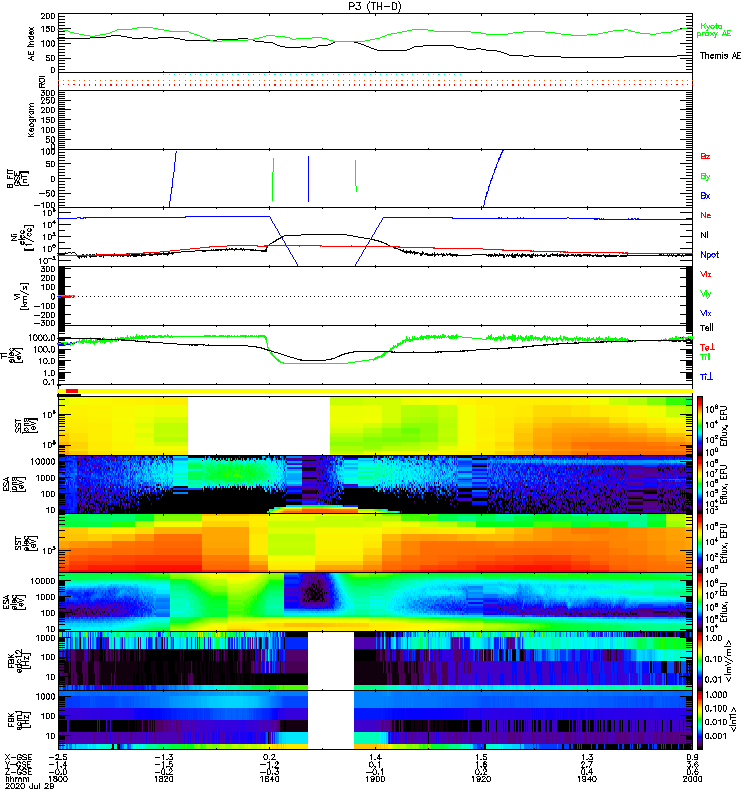The width and height of the screenshot is (750, 800).
Task: Click the "1920" time axis tick label
Action: (x=481, y=779)
